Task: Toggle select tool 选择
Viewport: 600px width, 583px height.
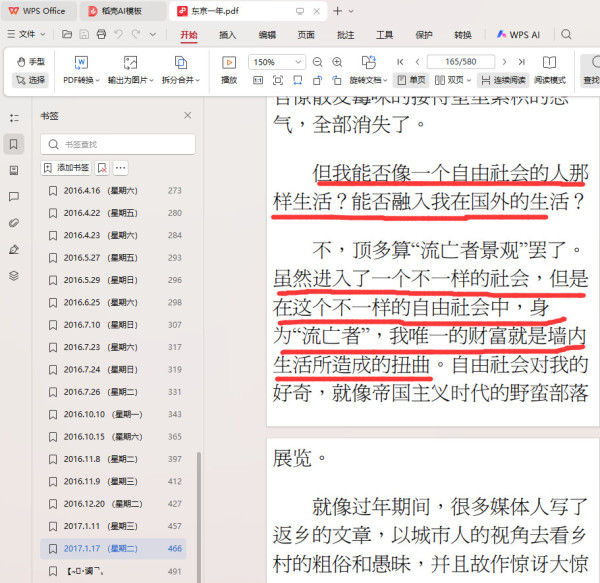Action: point(30,80)
